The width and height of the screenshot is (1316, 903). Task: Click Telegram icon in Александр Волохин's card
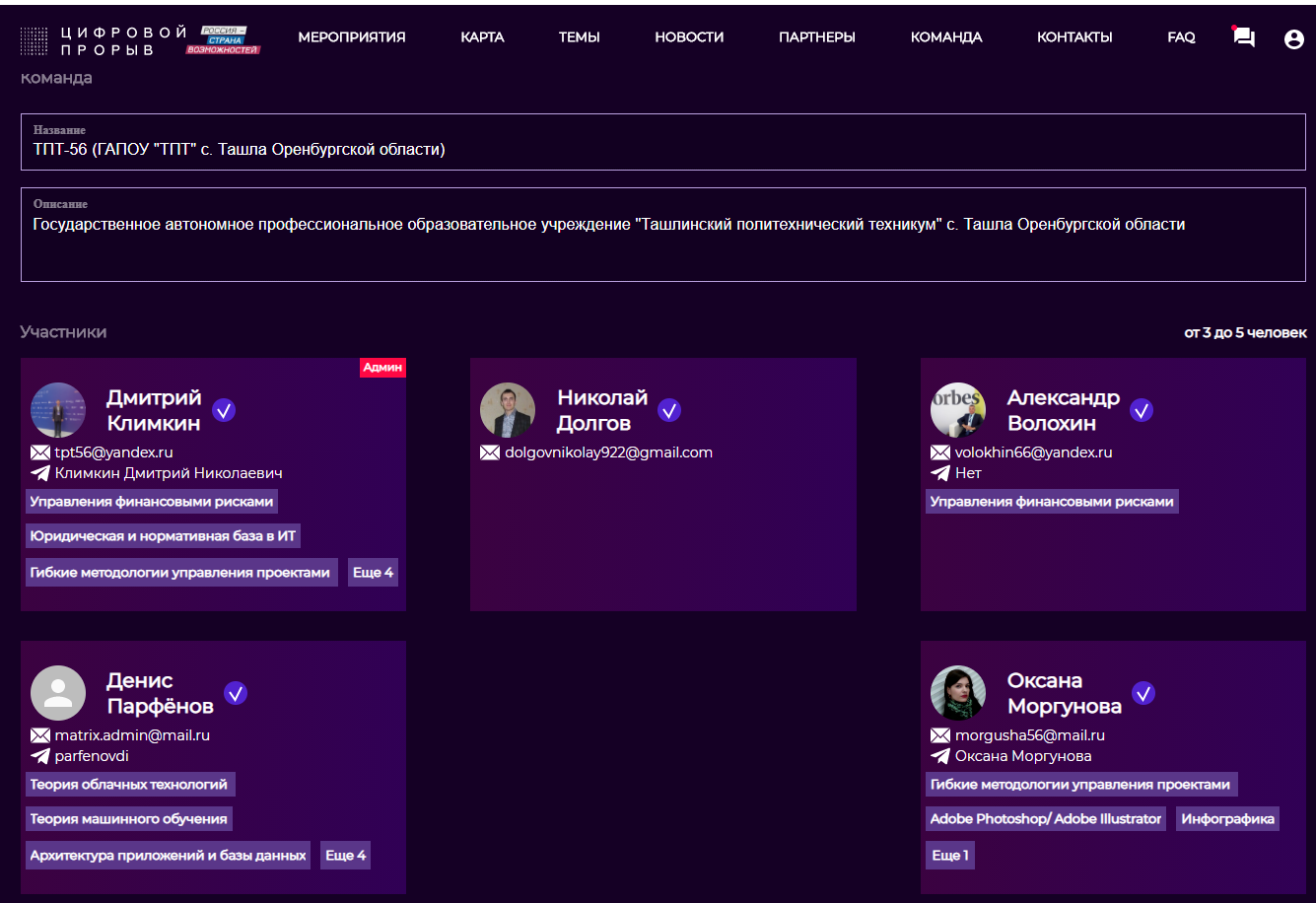tap(940, 473)
